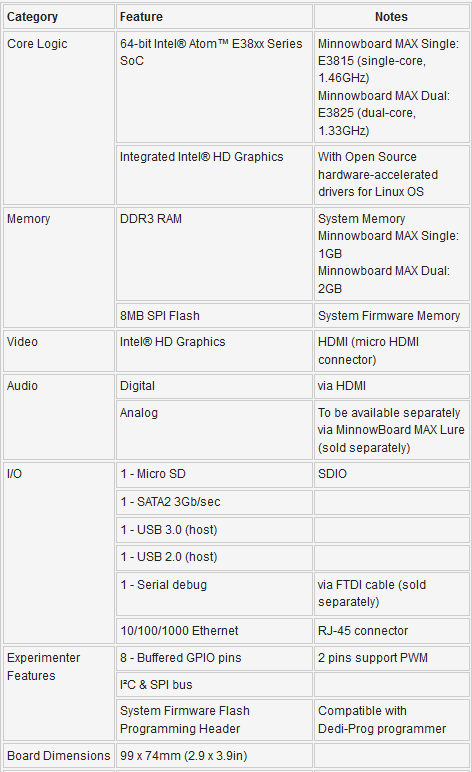Click the 8 - Buffered GPIO pins cell

tap(214, 658)
